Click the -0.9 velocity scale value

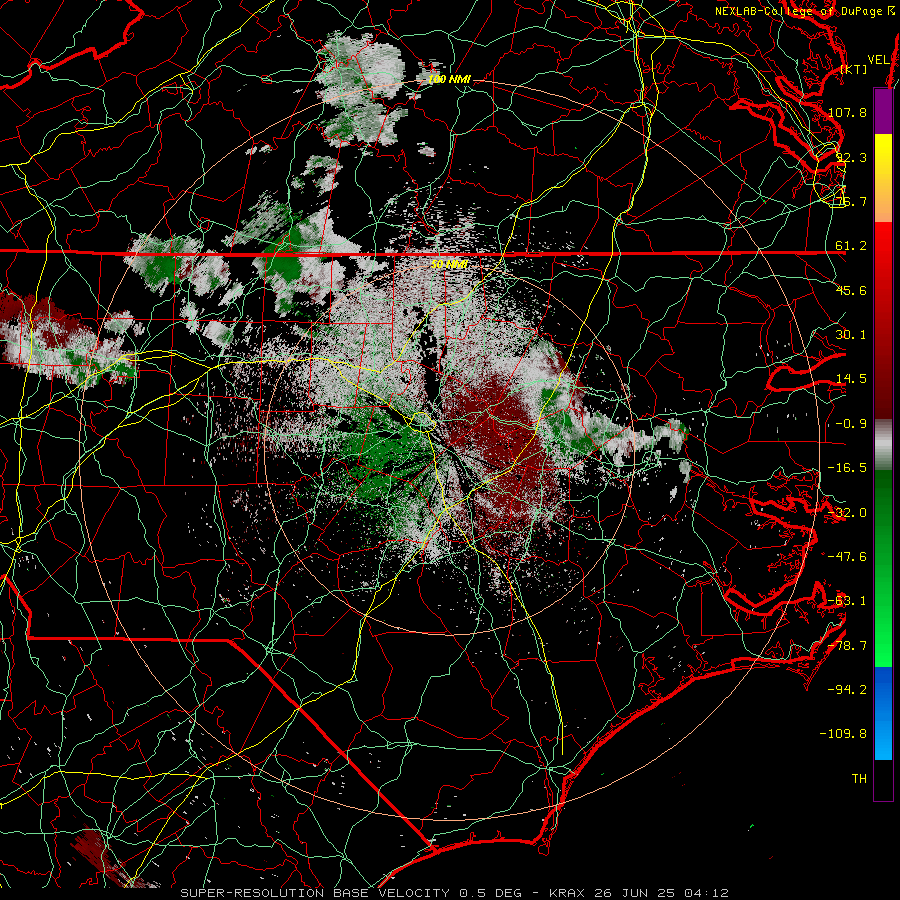851,424
